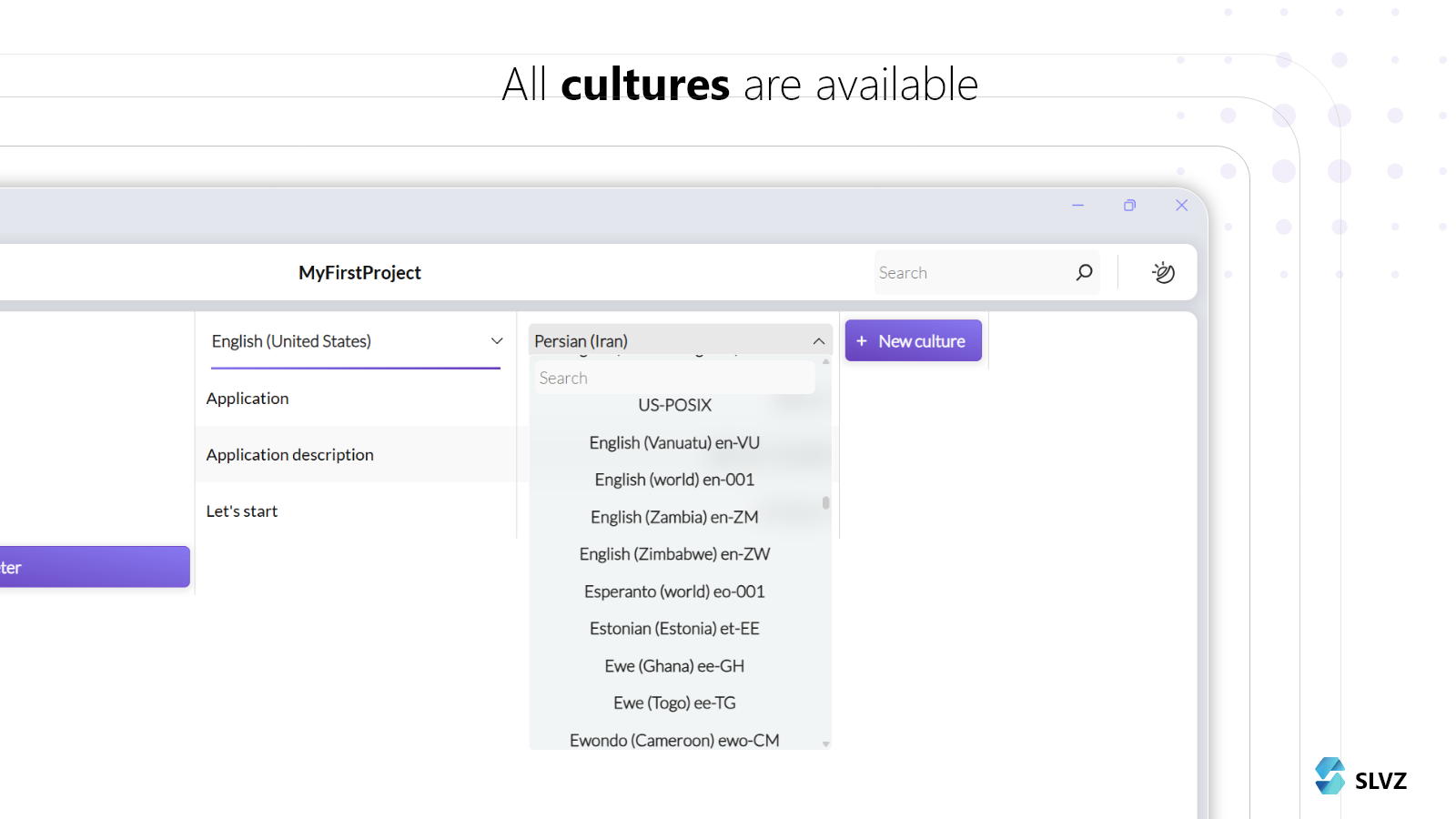The image size is (1456, 819).
Task: Maximize the application window
Action: coord(1129,206)
